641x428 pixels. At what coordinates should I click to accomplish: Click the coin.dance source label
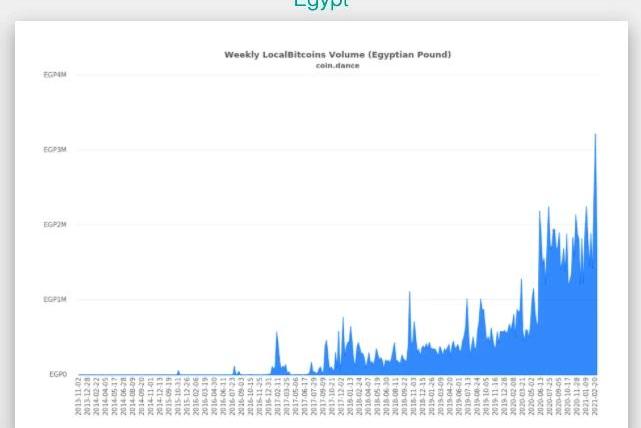pos(337,65)
